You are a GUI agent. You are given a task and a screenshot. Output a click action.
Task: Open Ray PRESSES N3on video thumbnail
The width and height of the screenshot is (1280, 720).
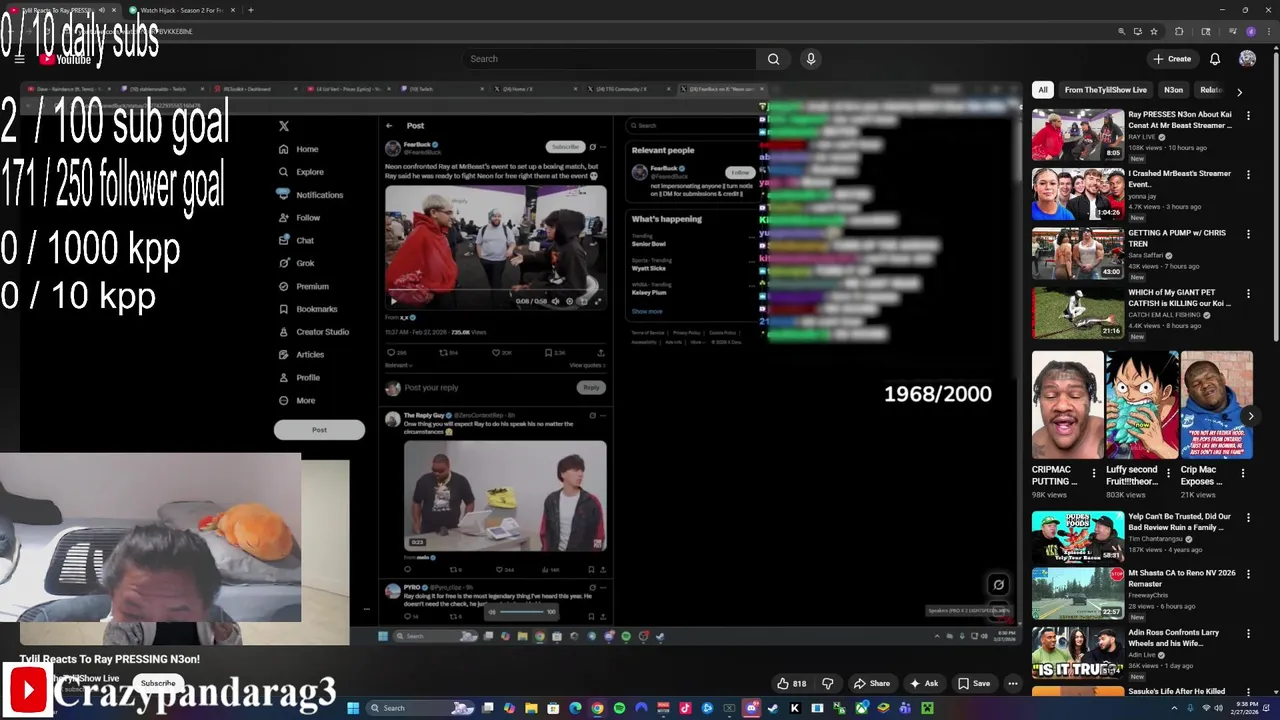click(1078, 134)
